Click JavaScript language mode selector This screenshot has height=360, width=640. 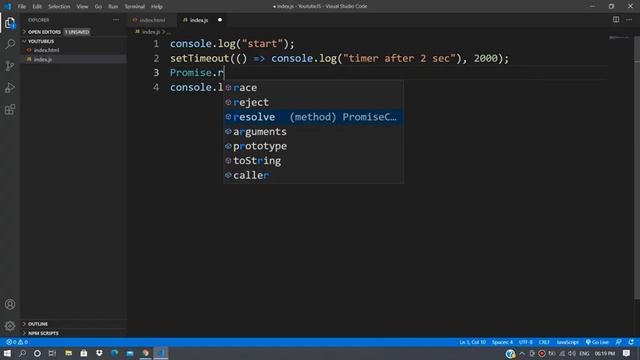click(567, 342)
